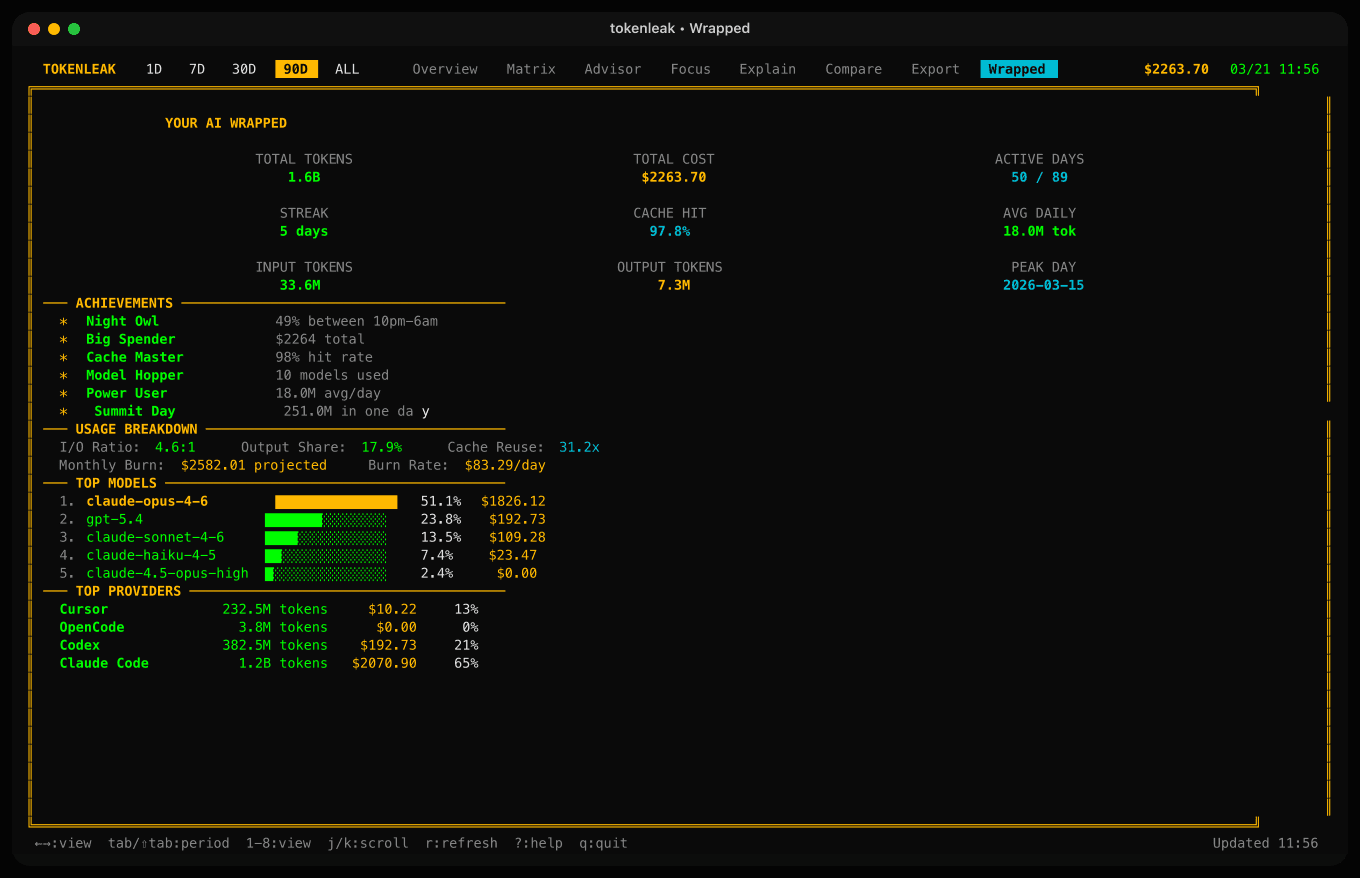
Task: Select the highlighted 90D period
Action: tap(297, 69)
